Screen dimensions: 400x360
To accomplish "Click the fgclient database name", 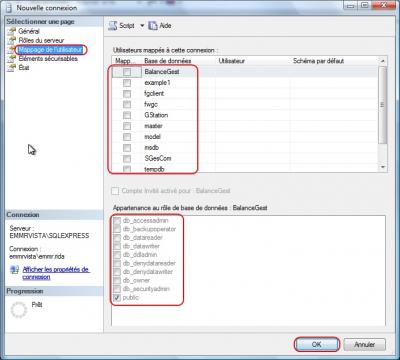I will pyautogui.click(x=154, y=94).
